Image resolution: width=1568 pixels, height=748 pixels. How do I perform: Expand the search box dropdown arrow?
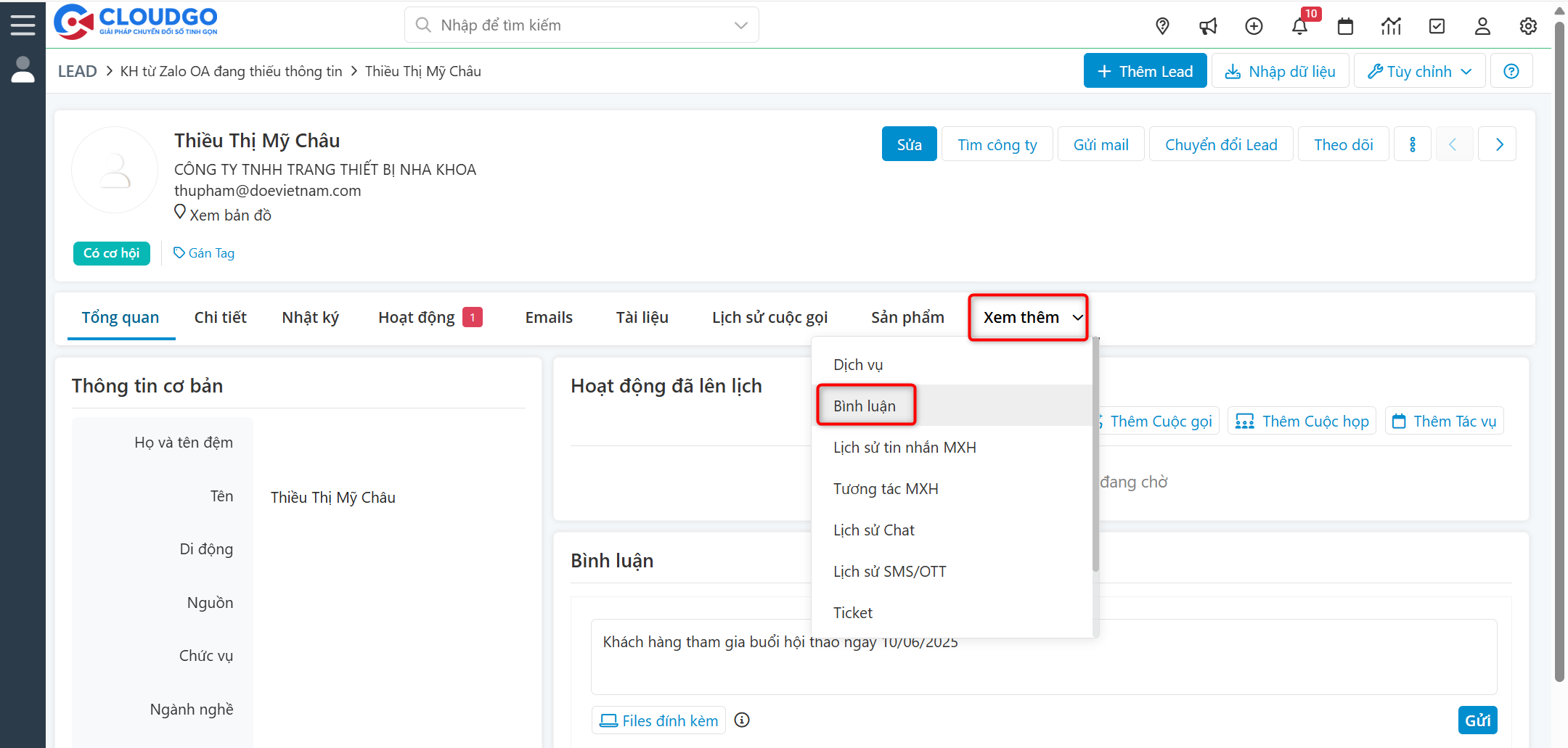(x=740, y=25)
